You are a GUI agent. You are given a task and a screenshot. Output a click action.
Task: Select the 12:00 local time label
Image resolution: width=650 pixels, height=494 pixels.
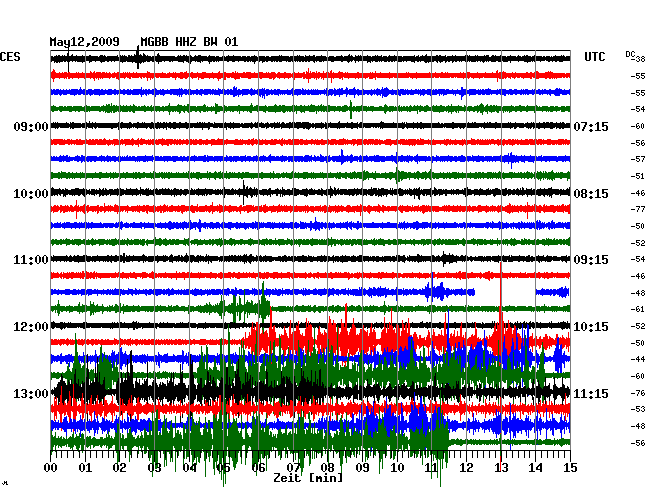[31, 327]
